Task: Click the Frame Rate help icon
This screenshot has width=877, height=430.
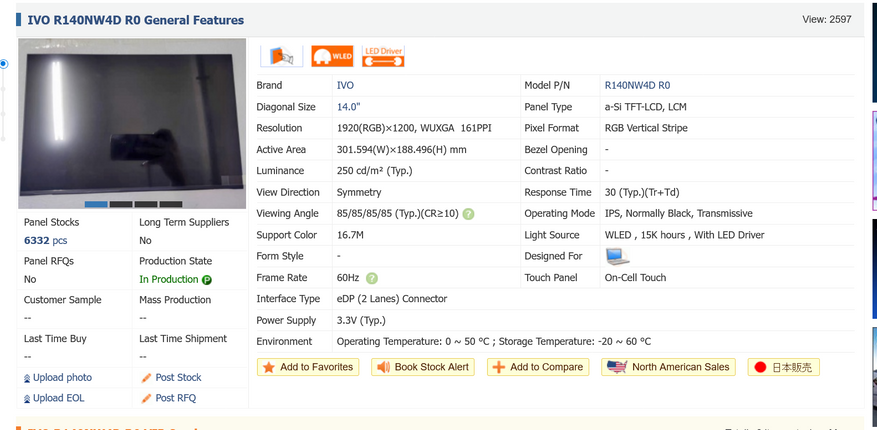Action: (372, 278)
